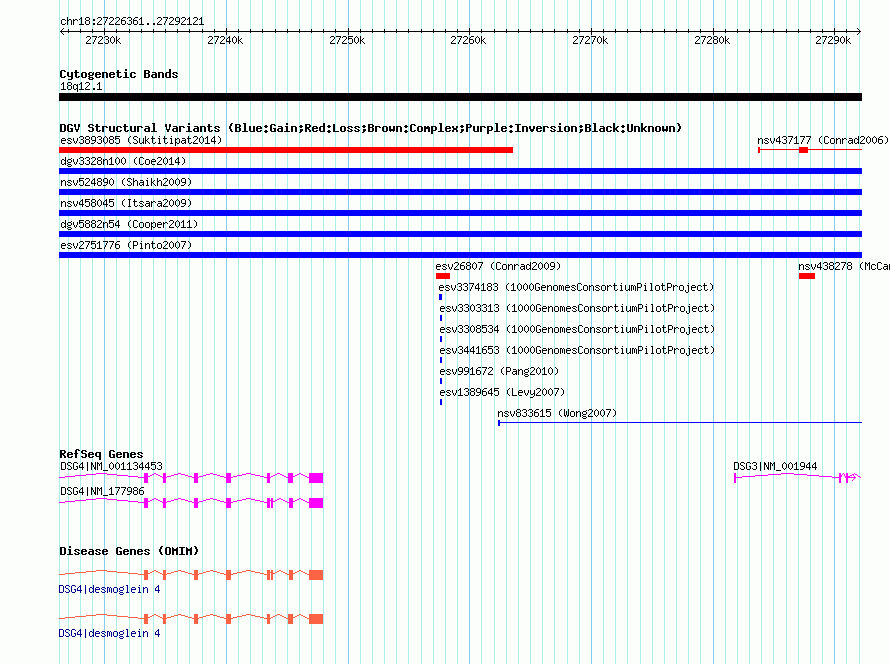Click the last magenta exon of DSG4|NM_001134453
The height and width of the screenshot is (664, 890).
pyautogui.click(x=316, y=478)
